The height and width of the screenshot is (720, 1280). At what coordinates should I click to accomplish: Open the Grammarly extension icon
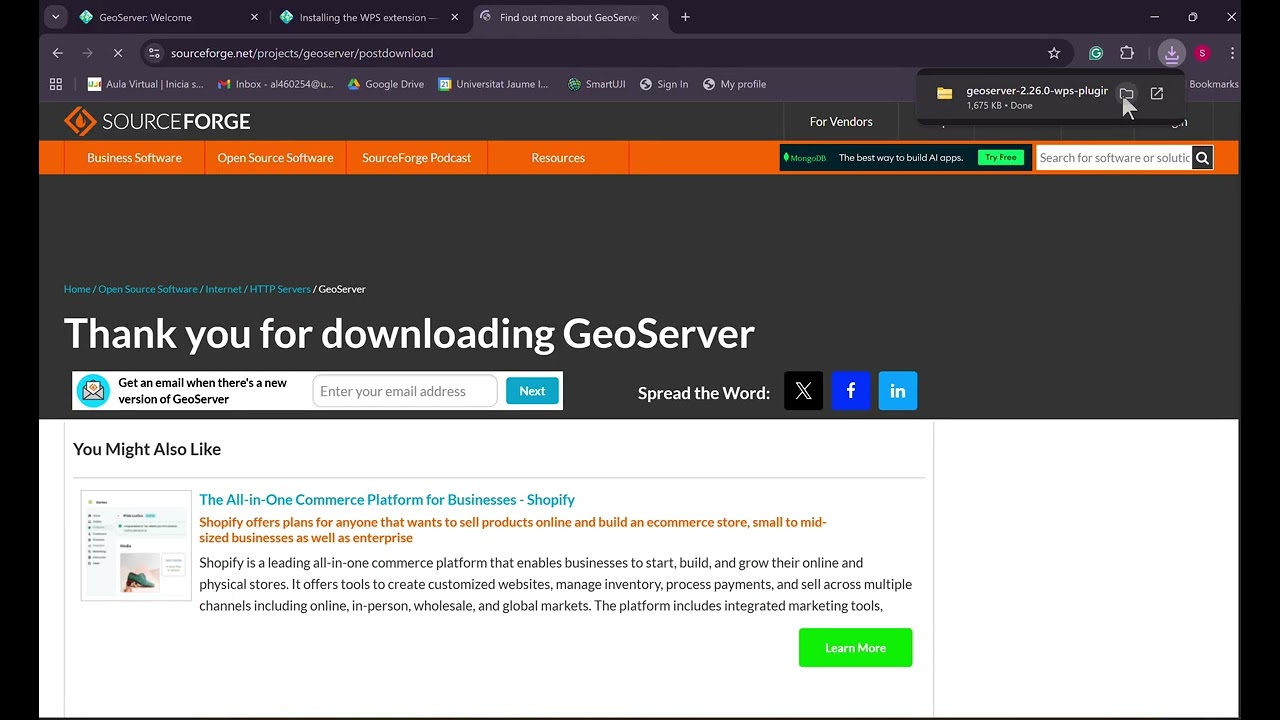[x=1096, y=53]
